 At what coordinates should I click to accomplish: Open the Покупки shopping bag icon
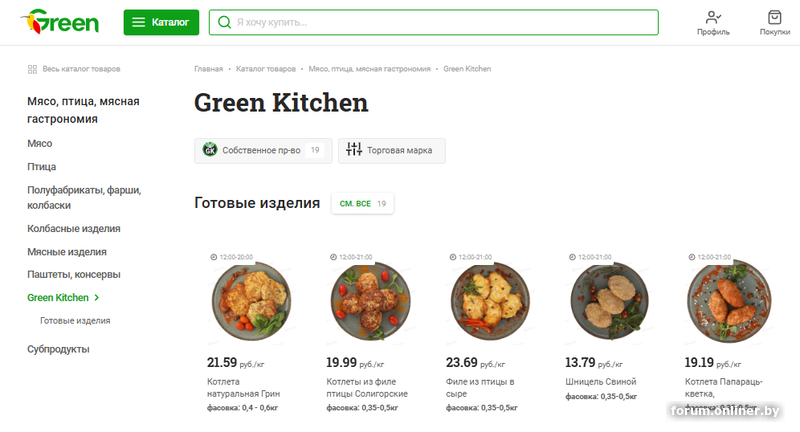(774, 17)
